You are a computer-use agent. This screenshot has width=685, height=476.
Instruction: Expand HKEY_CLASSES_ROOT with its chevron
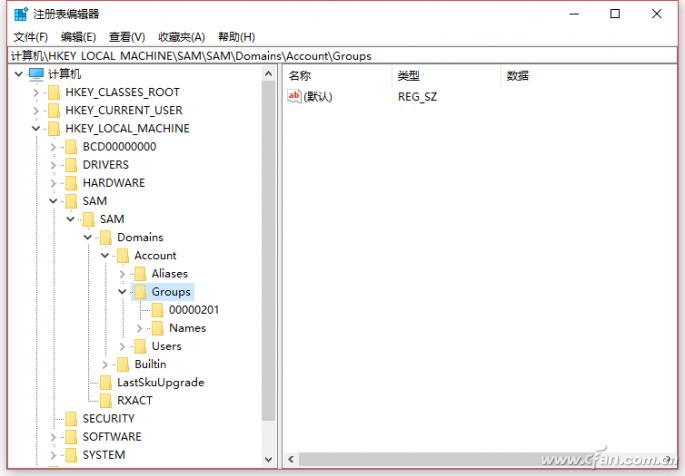(36, 93)
